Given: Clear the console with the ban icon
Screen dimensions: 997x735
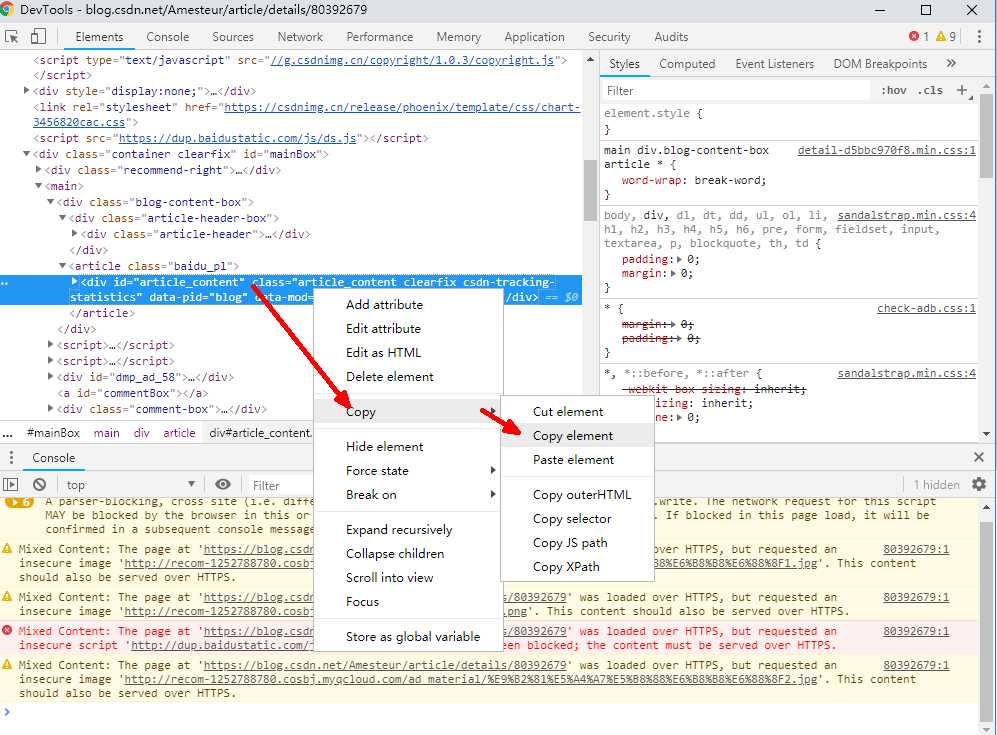Looking at the screenshot, I should click(39, 484).
